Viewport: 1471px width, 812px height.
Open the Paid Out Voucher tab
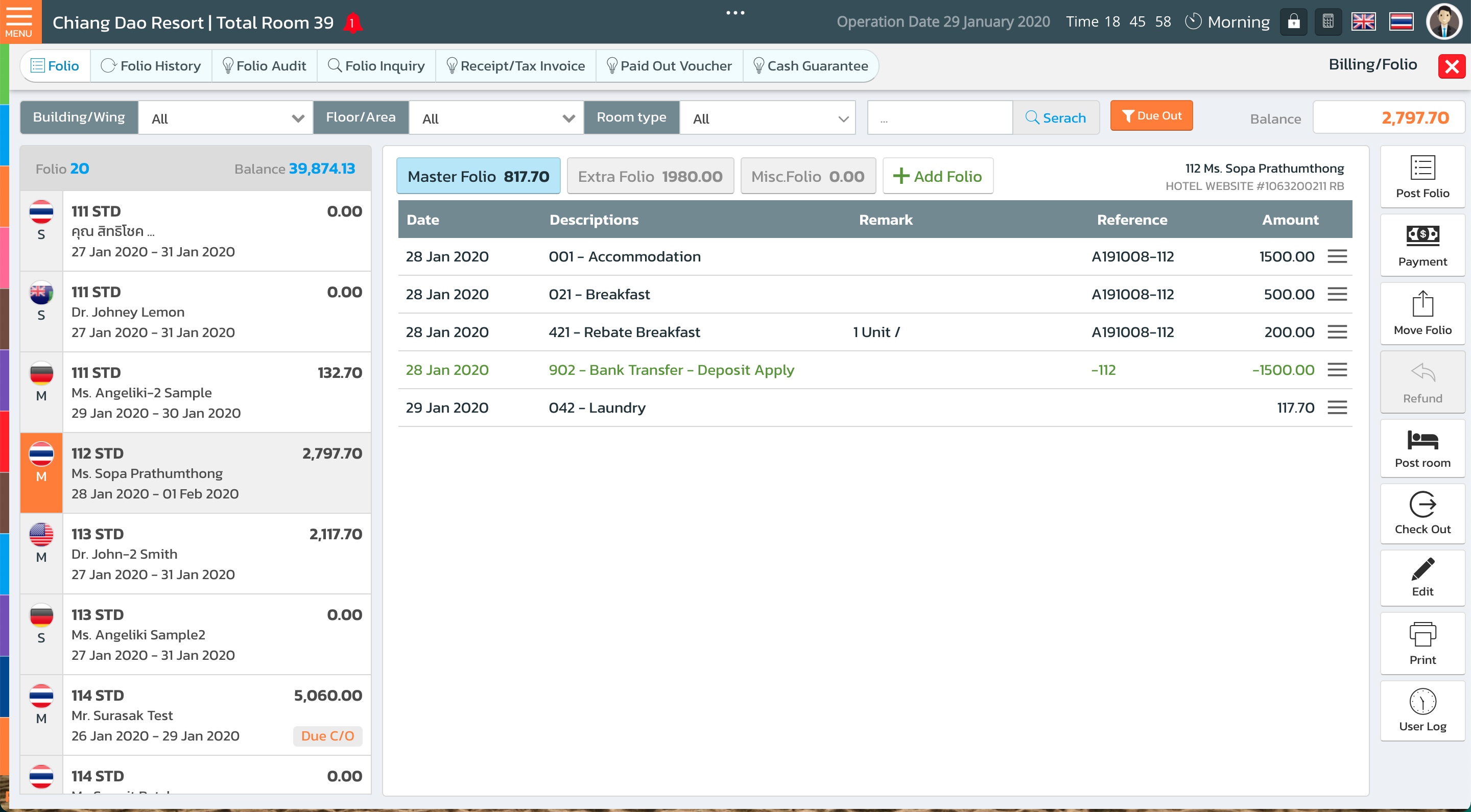coord(669,66)
